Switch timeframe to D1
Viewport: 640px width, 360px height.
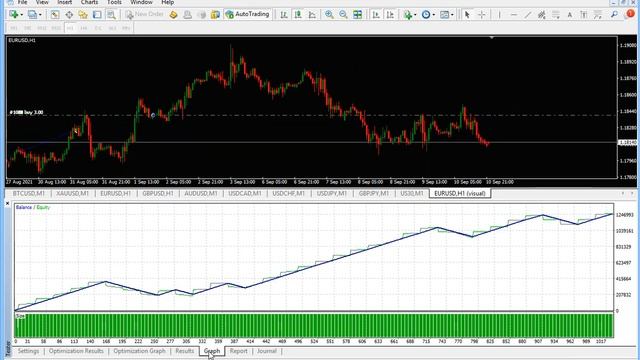(98, 28)
